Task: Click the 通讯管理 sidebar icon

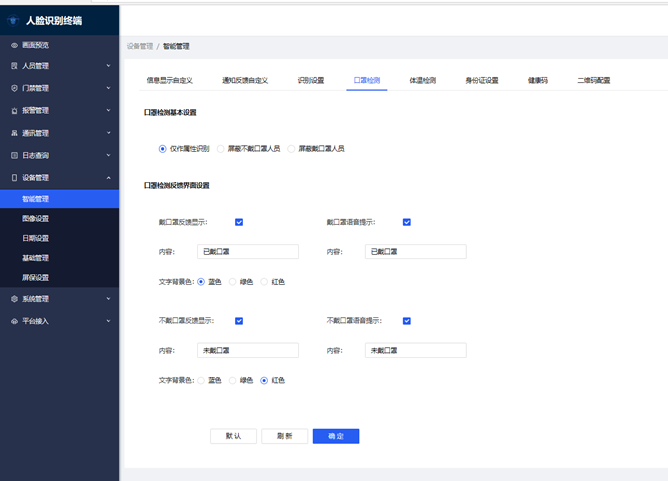Action: click(x=14, y=133)
